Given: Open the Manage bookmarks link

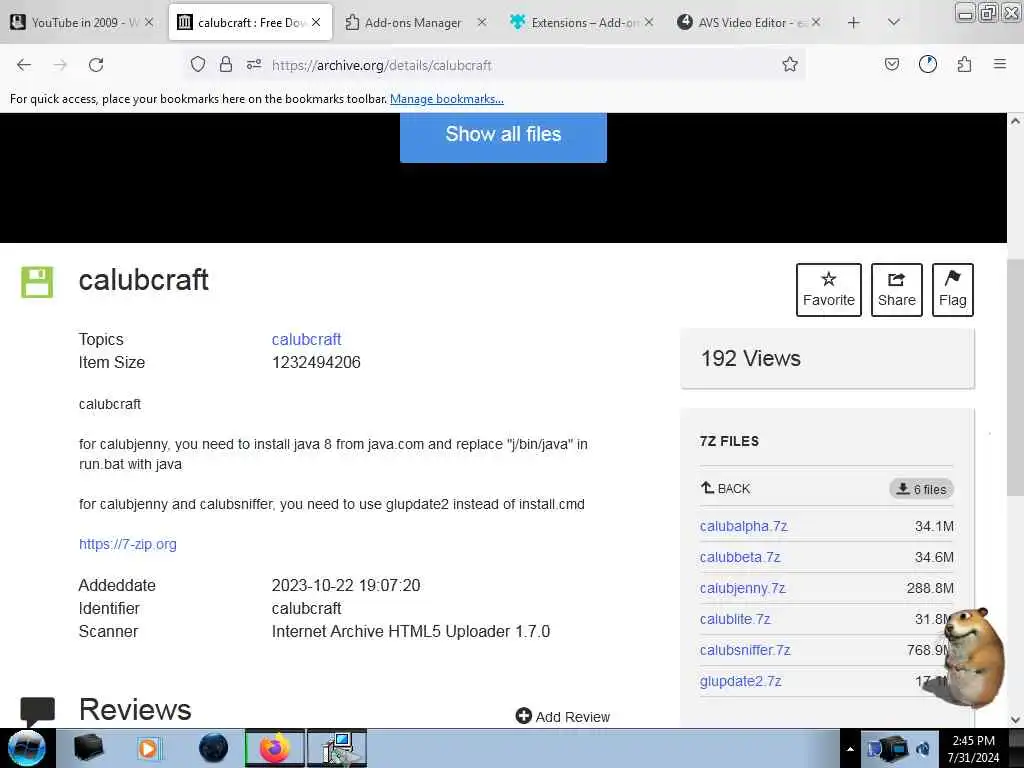Looking at the screenshot, I should [x=447, y=99].
